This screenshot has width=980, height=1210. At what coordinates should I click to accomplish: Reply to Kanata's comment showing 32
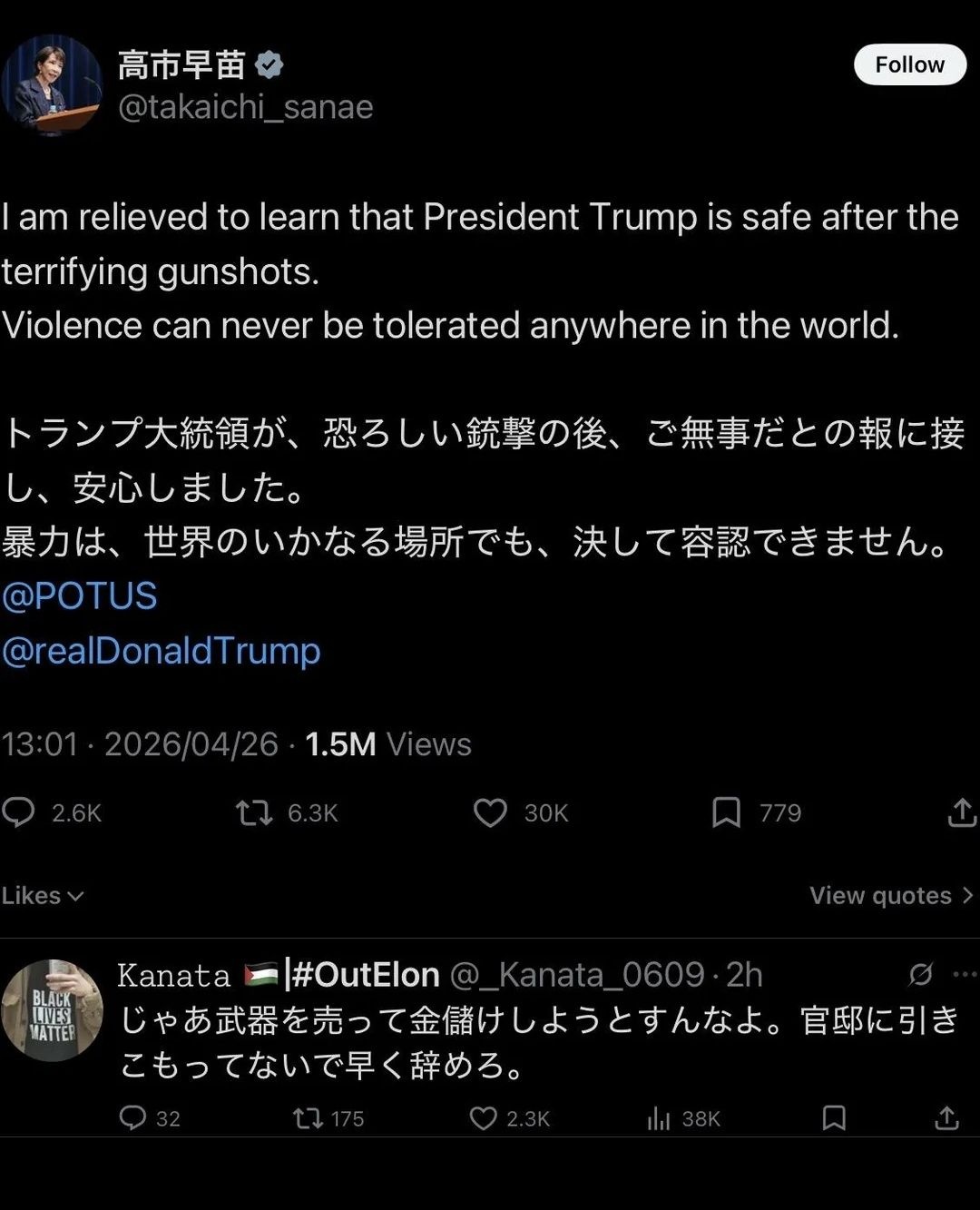[132, 1118]
